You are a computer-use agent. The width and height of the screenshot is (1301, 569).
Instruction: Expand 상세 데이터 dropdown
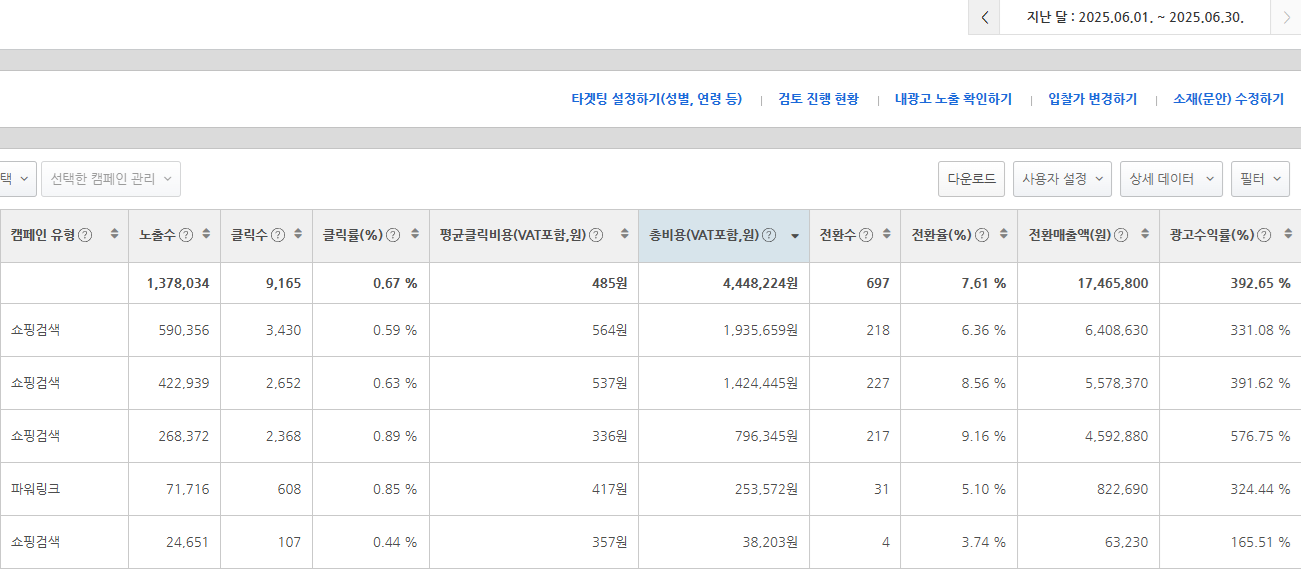click(1171, 179)
